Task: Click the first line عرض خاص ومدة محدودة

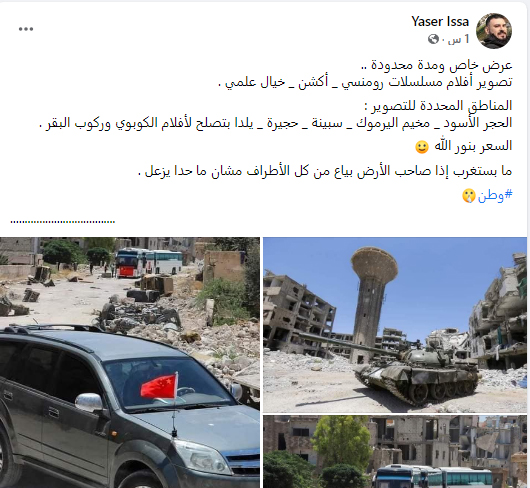Action: [x=437, y=65]
